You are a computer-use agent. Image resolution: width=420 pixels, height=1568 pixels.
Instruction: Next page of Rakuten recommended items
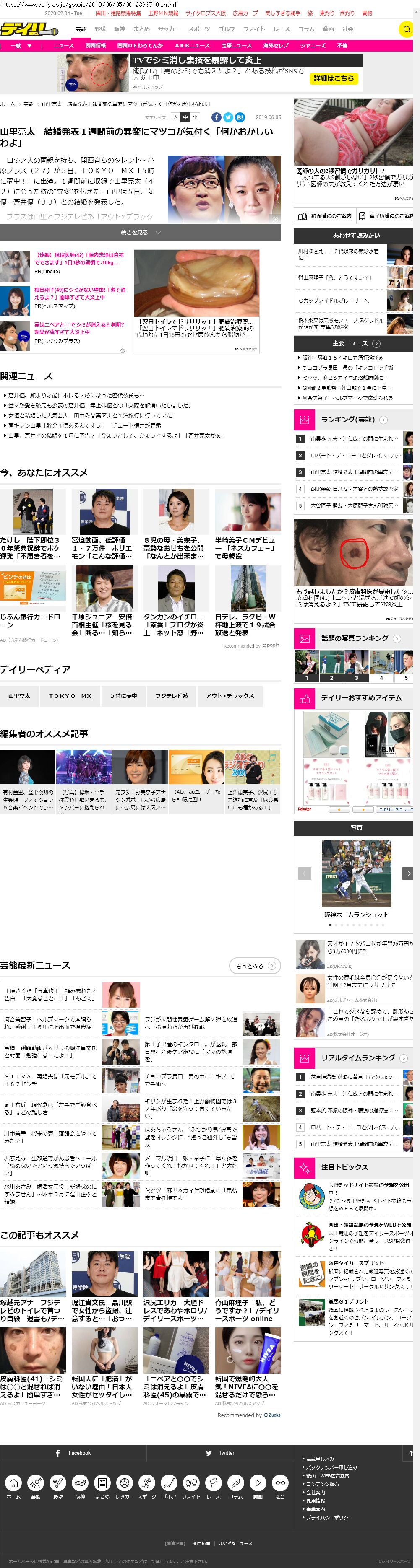coord(363,809)
